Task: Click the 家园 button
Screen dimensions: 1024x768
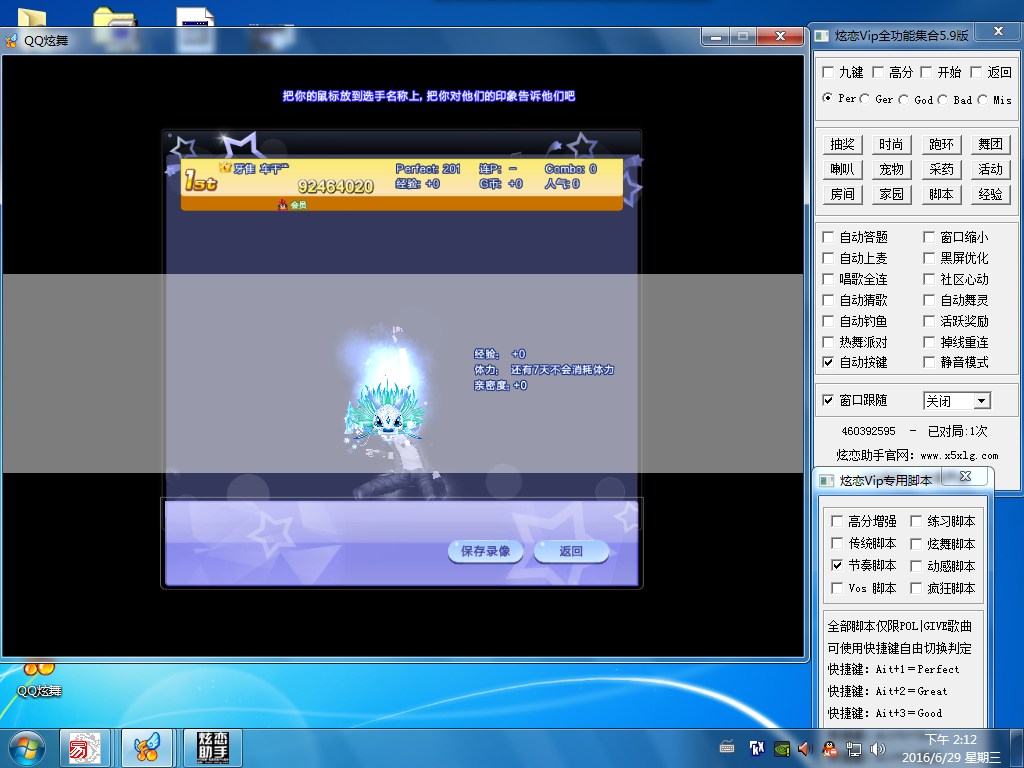Action: (x=891, y=194)
